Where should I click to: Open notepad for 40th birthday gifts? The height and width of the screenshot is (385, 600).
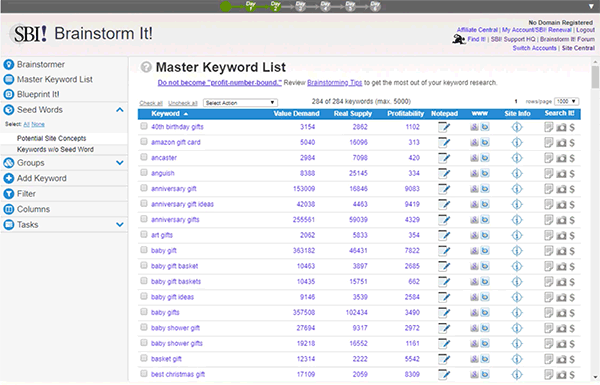pyautogui.click(x=444, y=127)
